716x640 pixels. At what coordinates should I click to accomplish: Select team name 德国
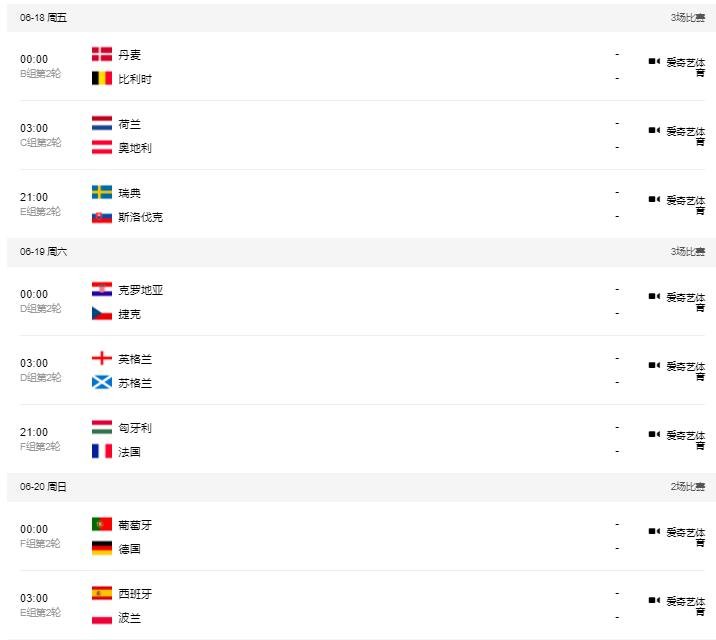(x=129, y=549)
